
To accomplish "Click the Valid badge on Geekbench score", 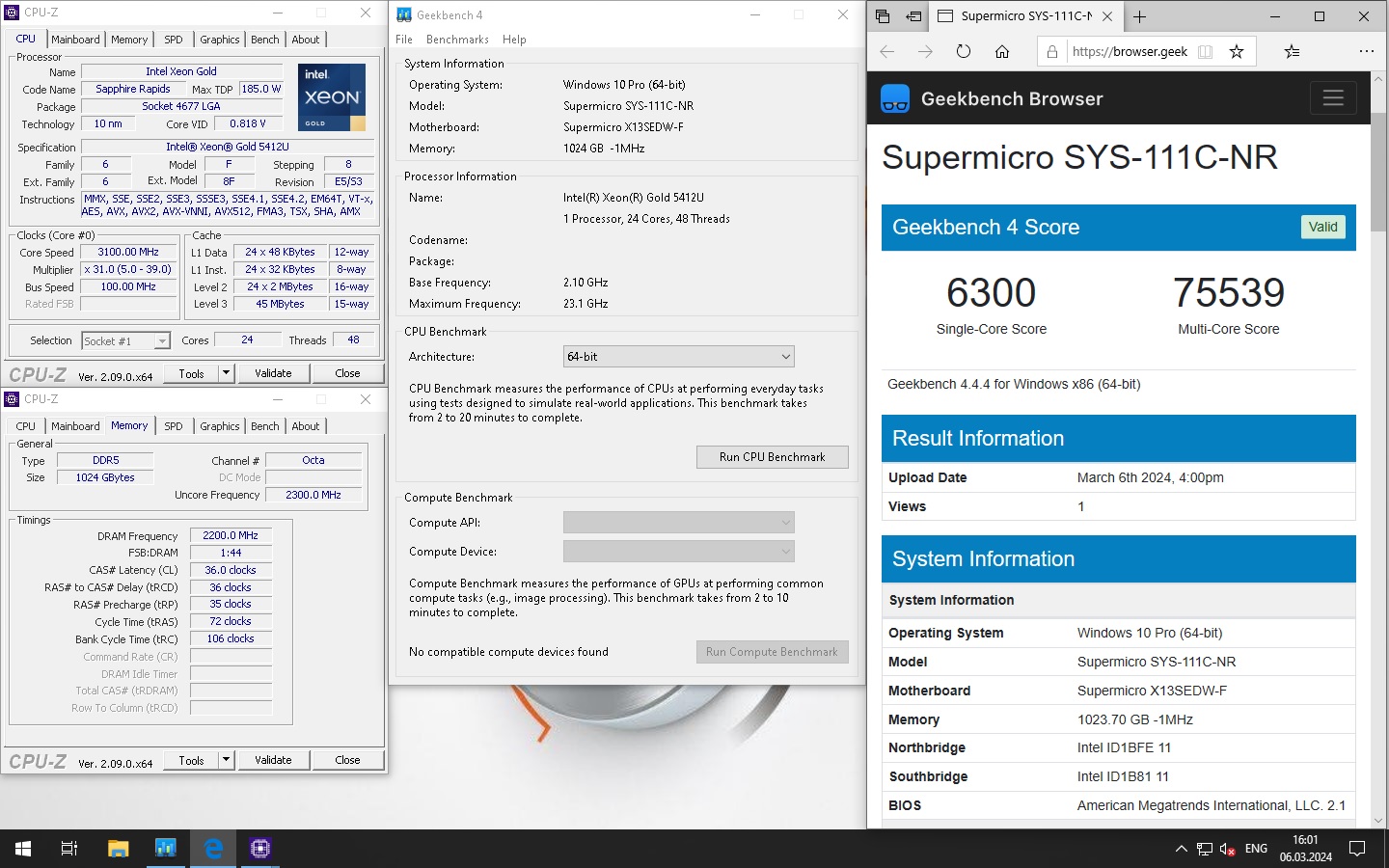I will [x=1323, y=227].
